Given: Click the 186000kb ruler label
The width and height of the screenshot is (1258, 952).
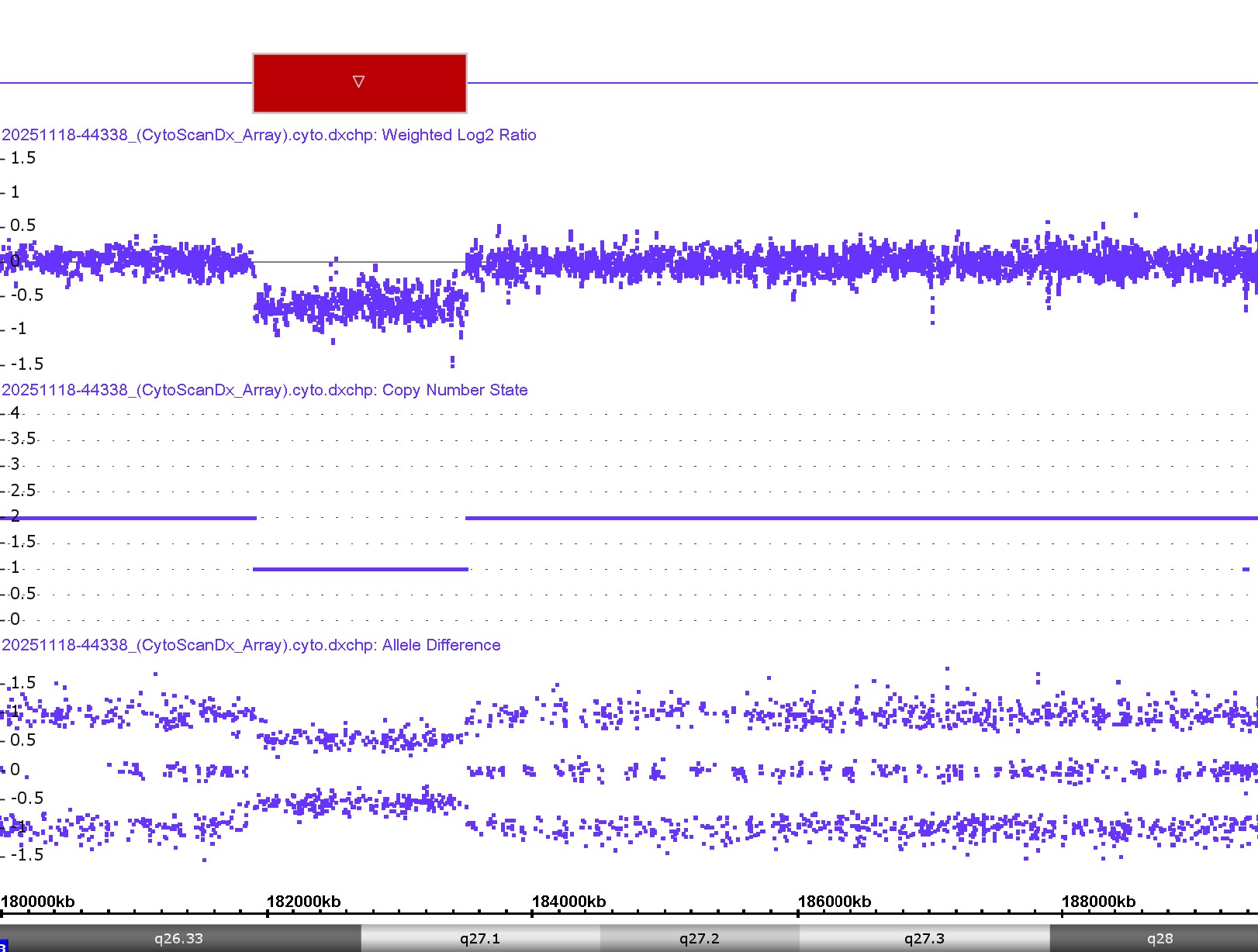Looking at the screenshot, I should pos(834,902).
